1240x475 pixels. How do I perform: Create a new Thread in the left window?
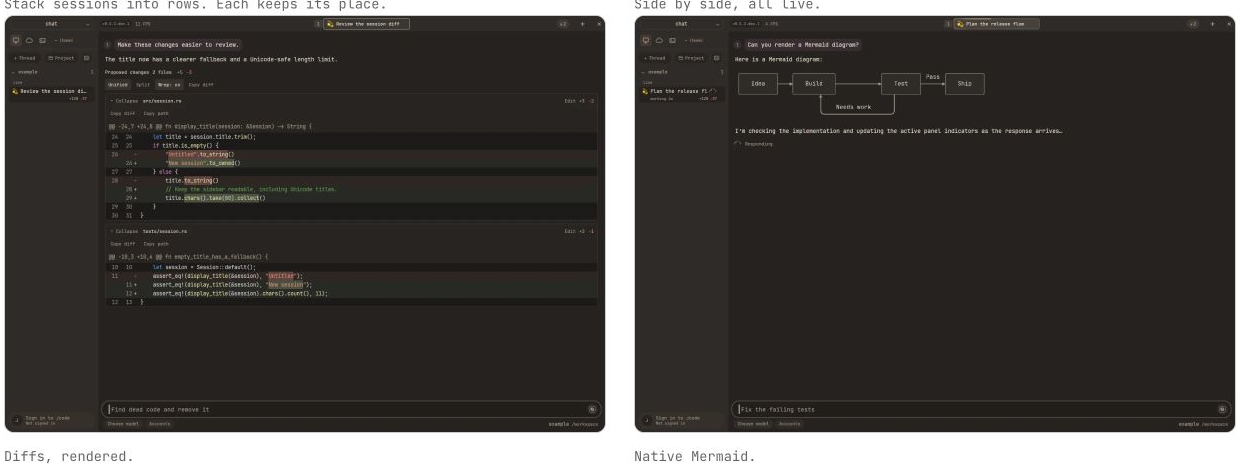click(23, 58)
